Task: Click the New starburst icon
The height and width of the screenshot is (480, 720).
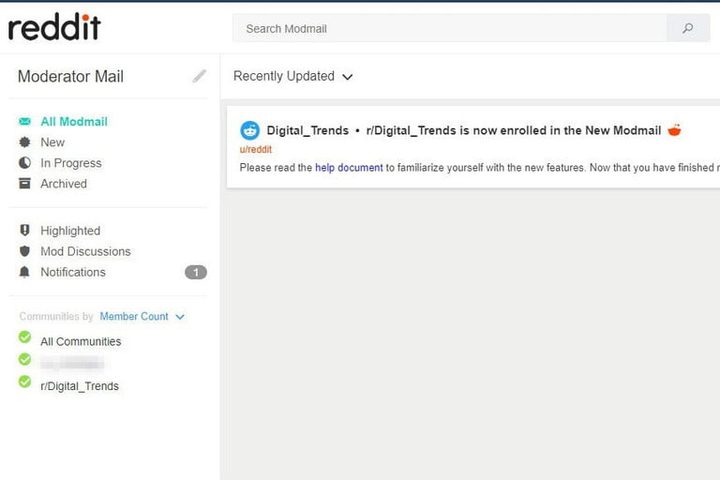Action: coord(25,143)
